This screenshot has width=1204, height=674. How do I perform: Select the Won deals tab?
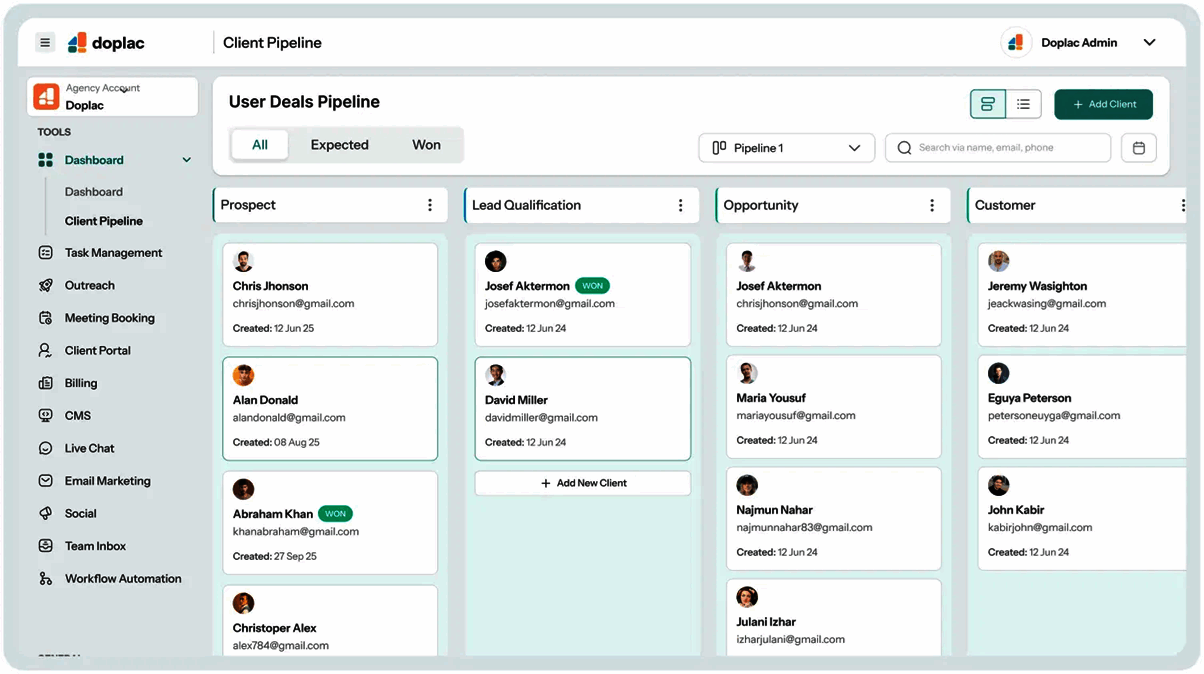(426, 145)
